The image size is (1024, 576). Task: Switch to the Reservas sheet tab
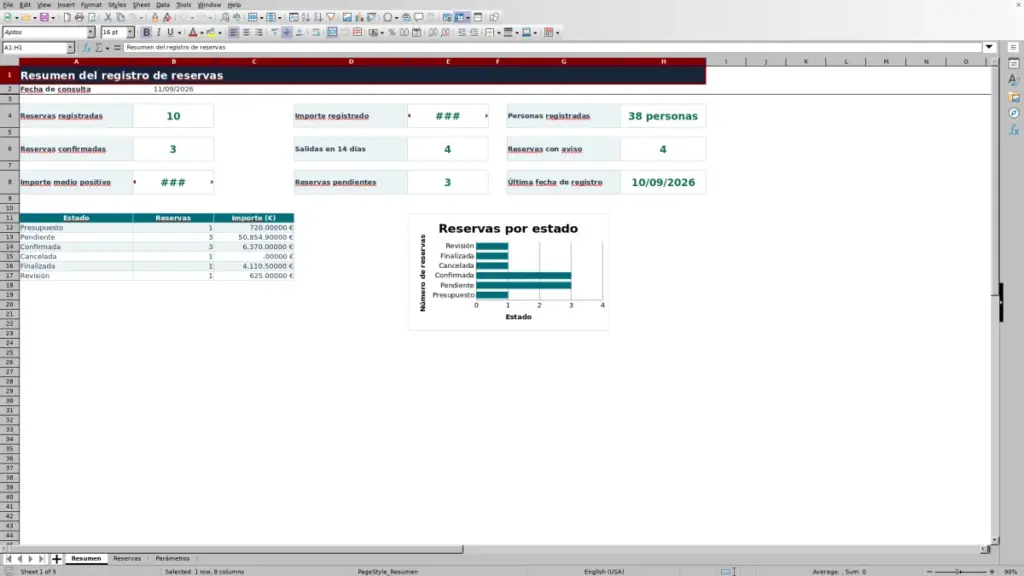click(127, 558)
